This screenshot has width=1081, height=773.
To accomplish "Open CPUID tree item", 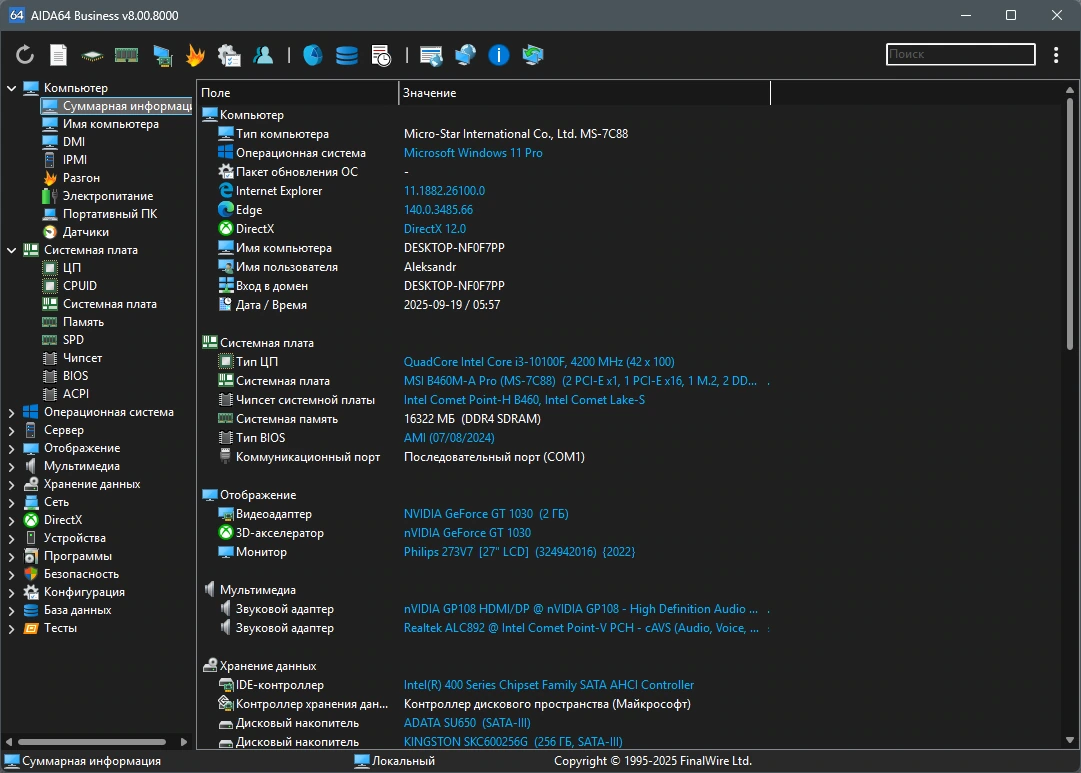I will [80, 285].
